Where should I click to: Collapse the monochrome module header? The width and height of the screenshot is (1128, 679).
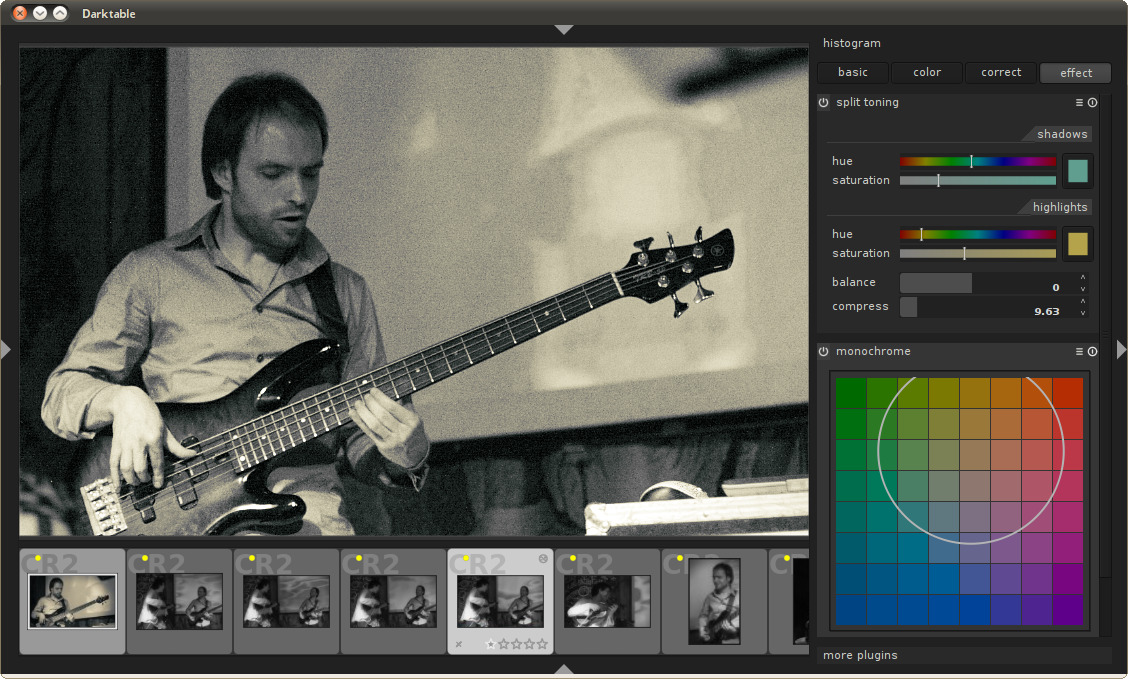pos(873,352)
